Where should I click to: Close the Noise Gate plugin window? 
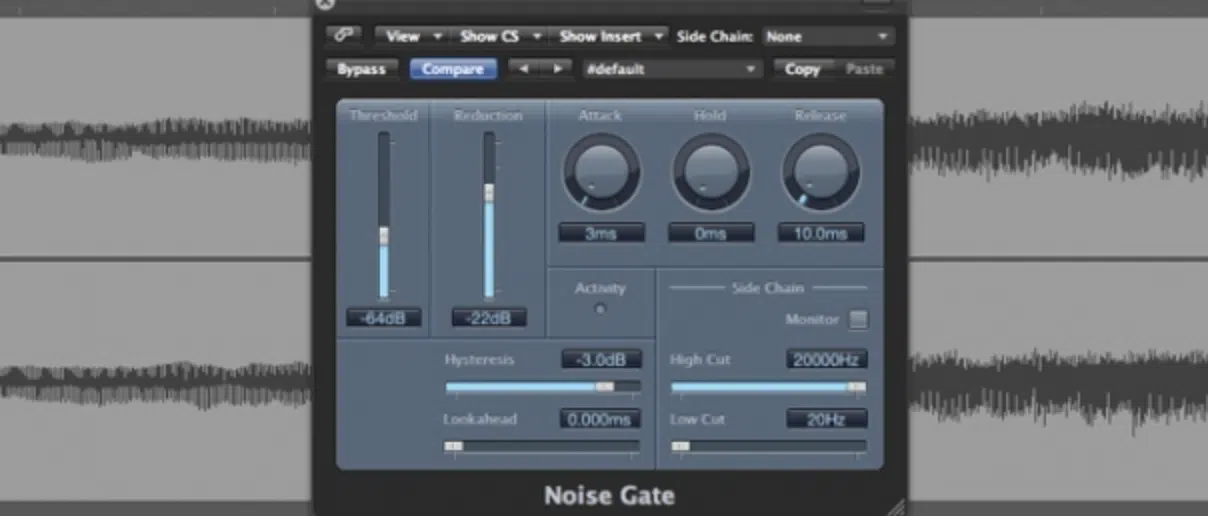[x=324, y=3]
